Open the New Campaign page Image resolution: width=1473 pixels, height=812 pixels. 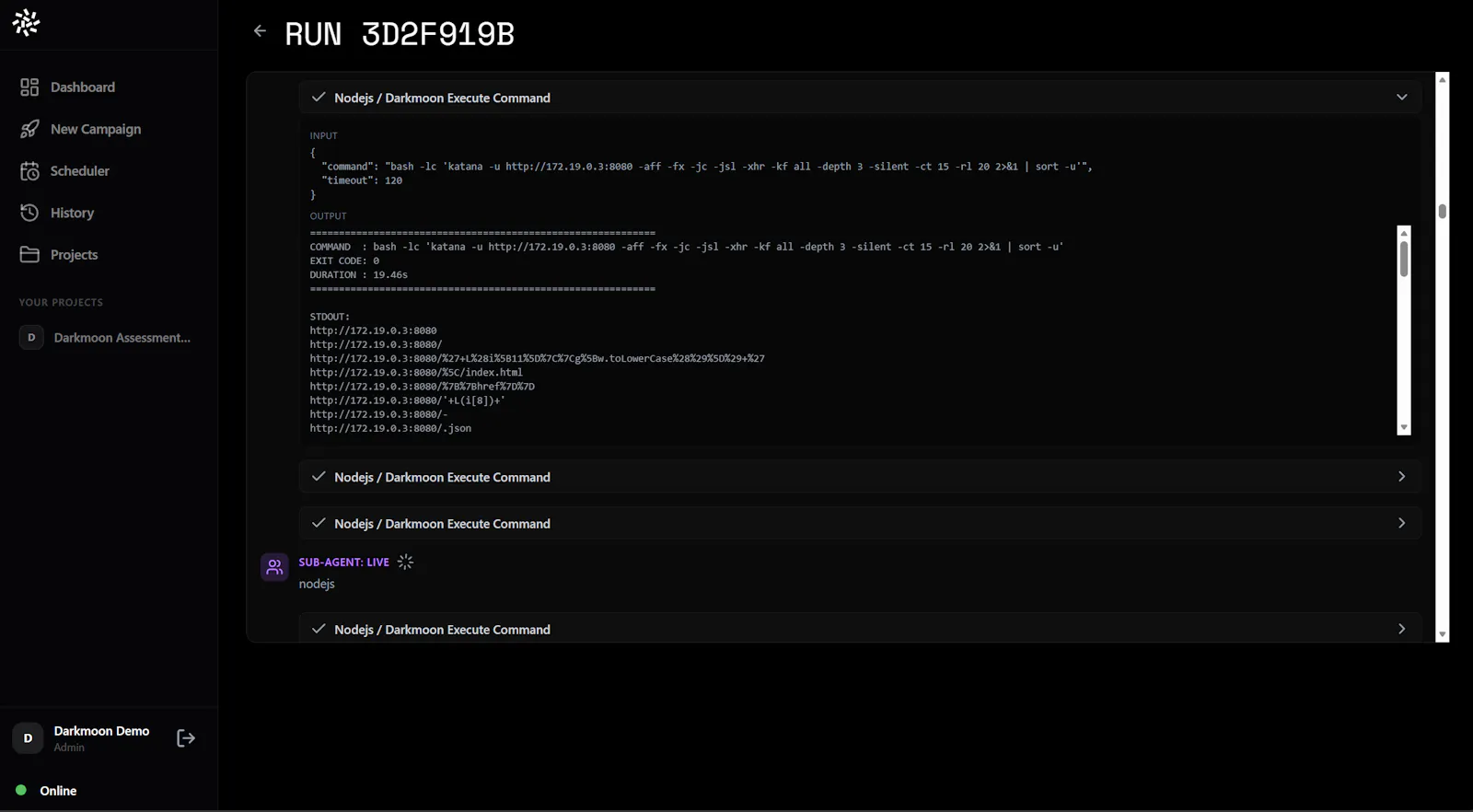[x=96, y=129]
